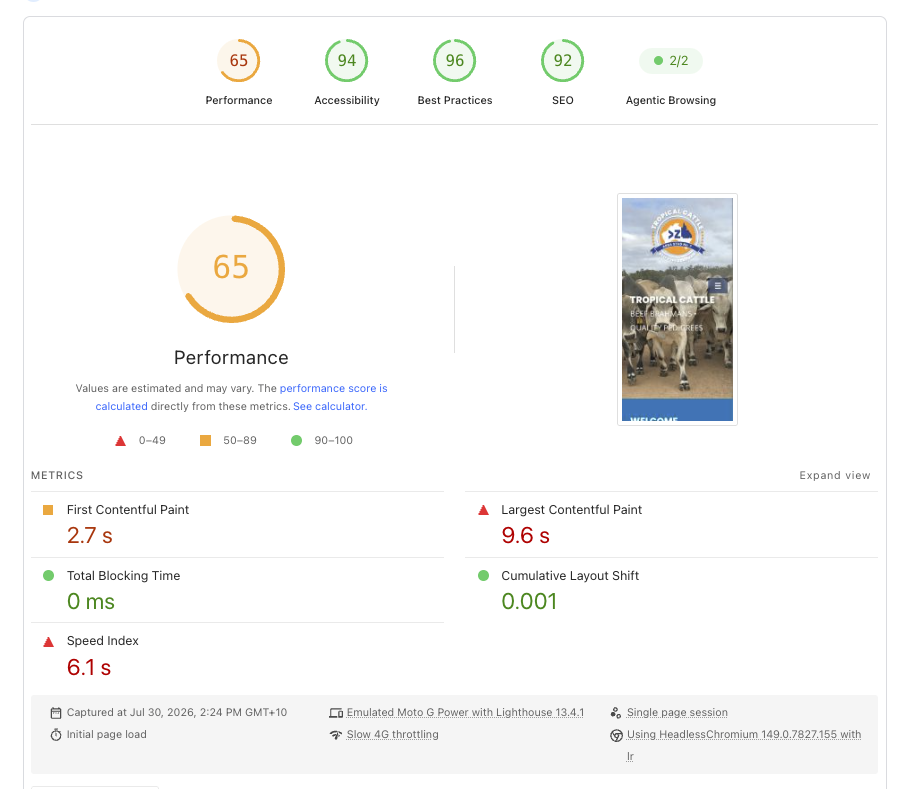Click the 0.001 value

[x=529, y=601]
